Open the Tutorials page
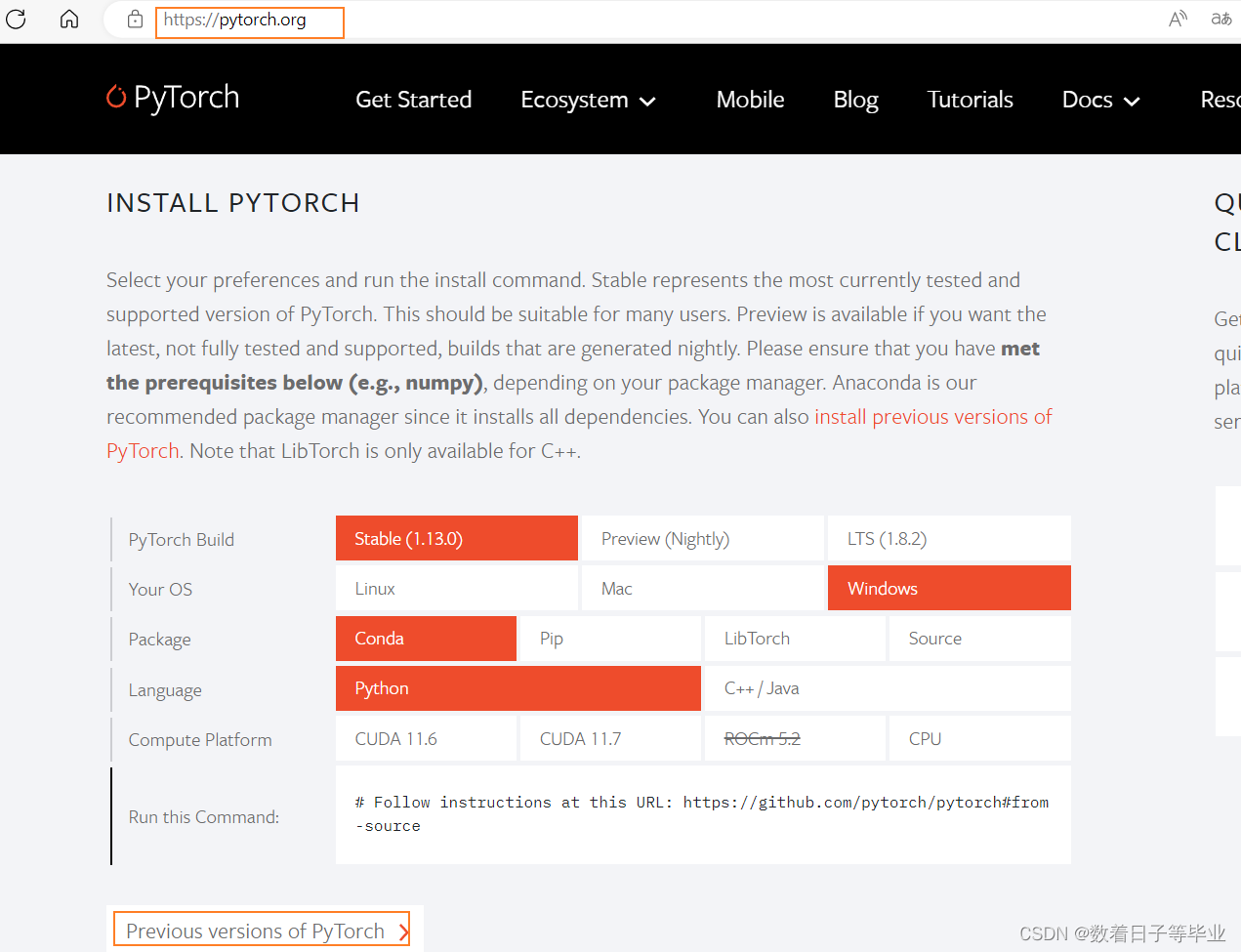1241x952 pixels. point(970,100)
